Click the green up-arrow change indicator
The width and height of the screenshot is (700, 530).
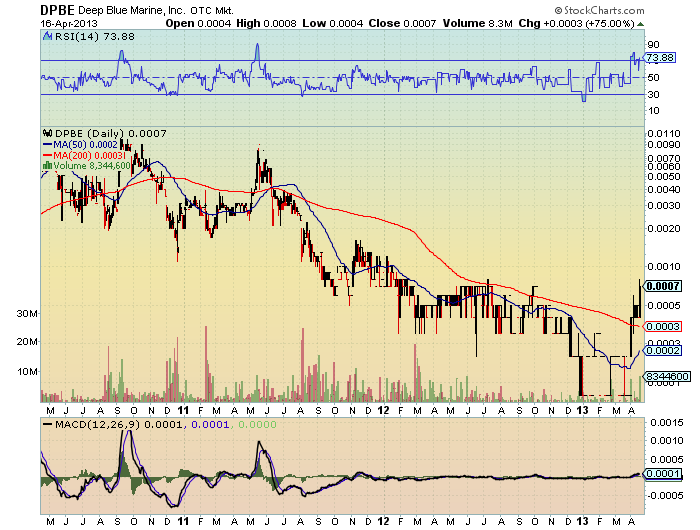(640, 24)
